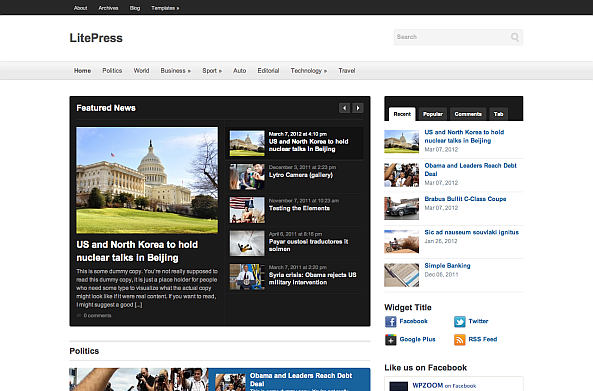Go to next featured news slide
Viewport: 593px width, 391px height.
tap(358, 108)
